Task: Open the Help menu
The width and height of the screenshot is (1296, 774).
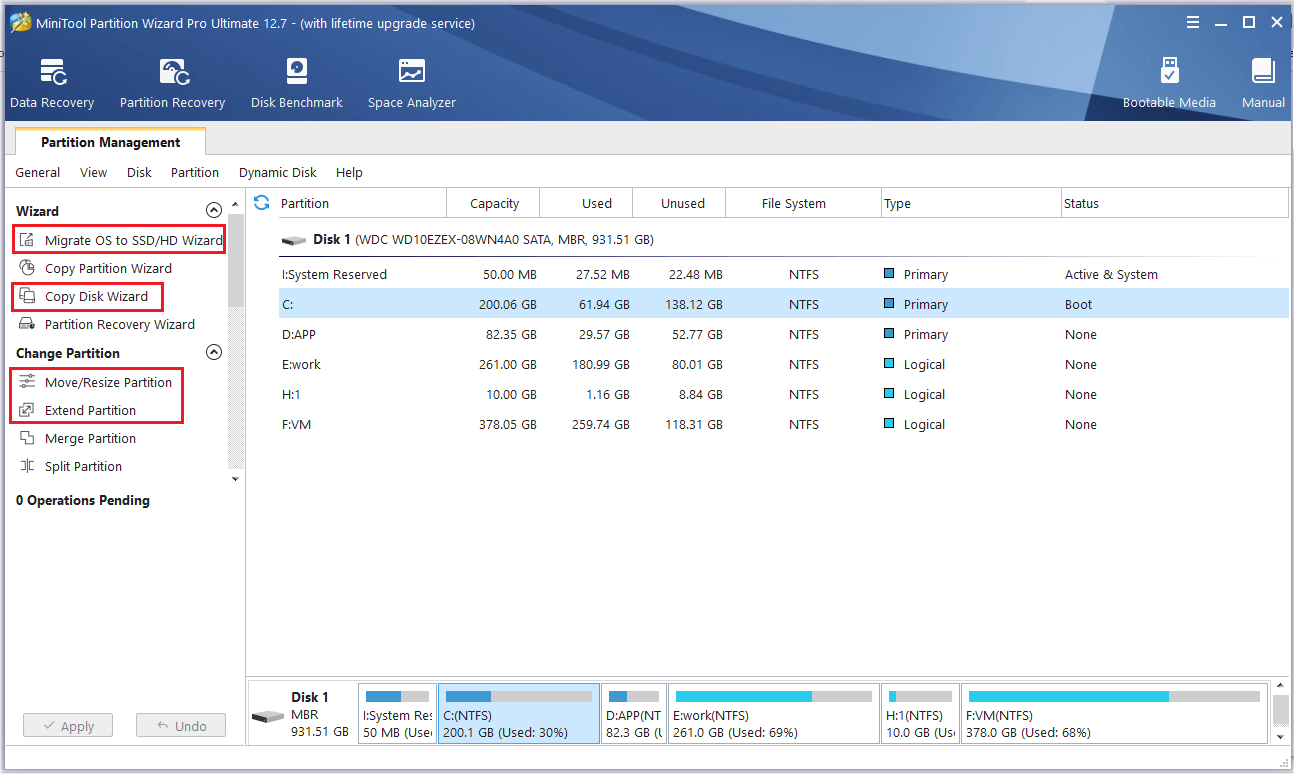Action: pyautogui.click(x=349, y=173)
